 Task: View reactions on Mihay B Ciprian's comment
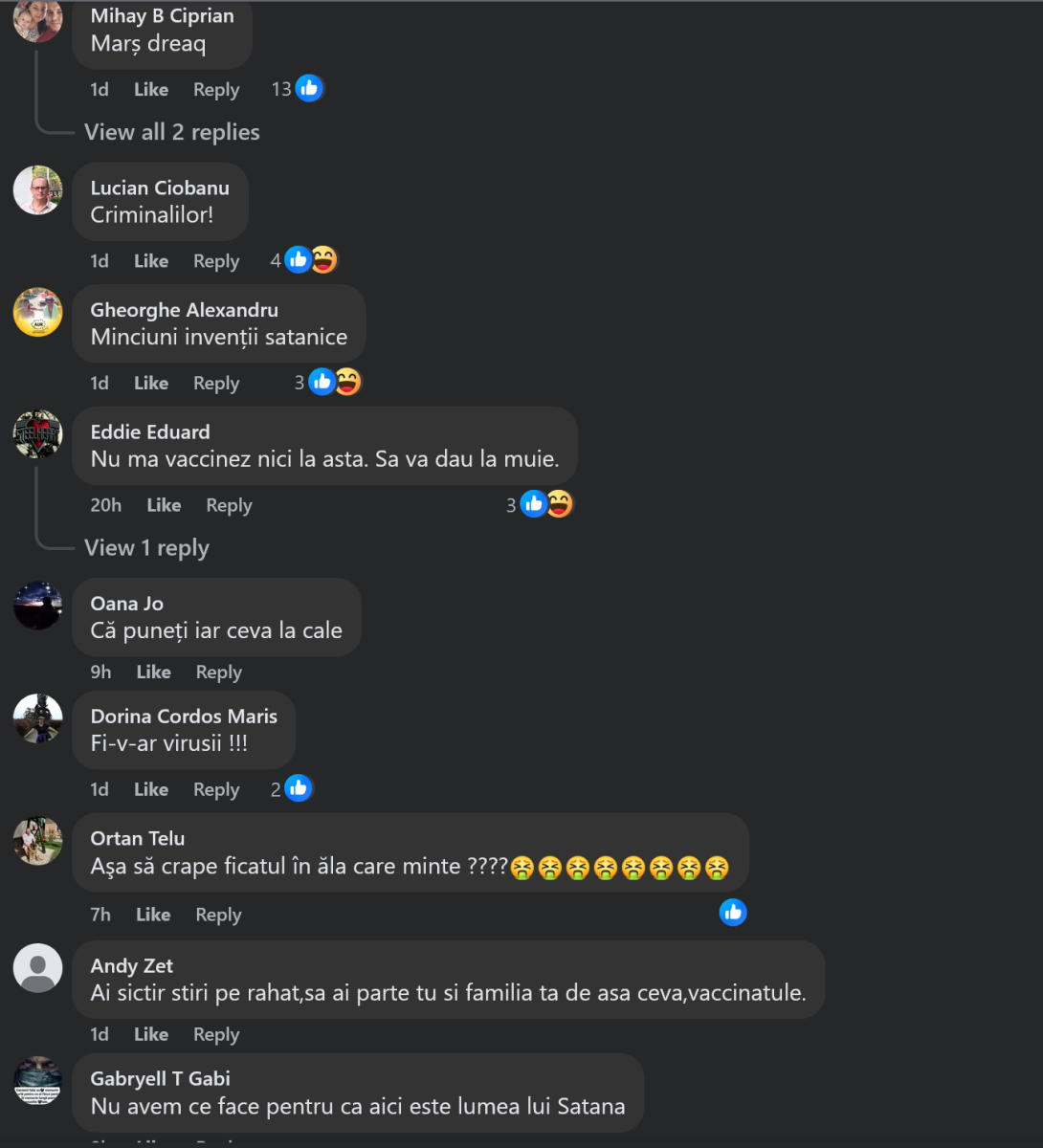[x=298, y=89]
